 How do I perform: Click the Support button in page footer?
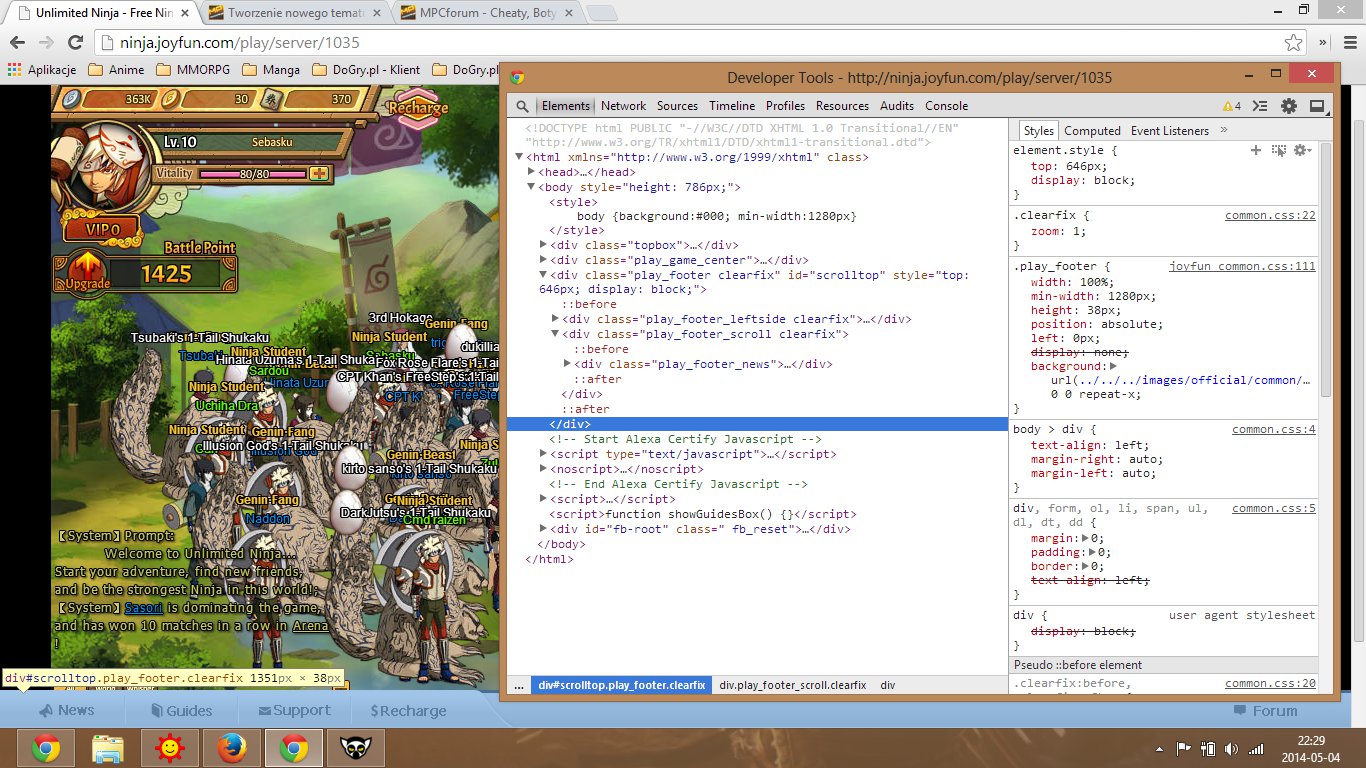coord(294,710)
